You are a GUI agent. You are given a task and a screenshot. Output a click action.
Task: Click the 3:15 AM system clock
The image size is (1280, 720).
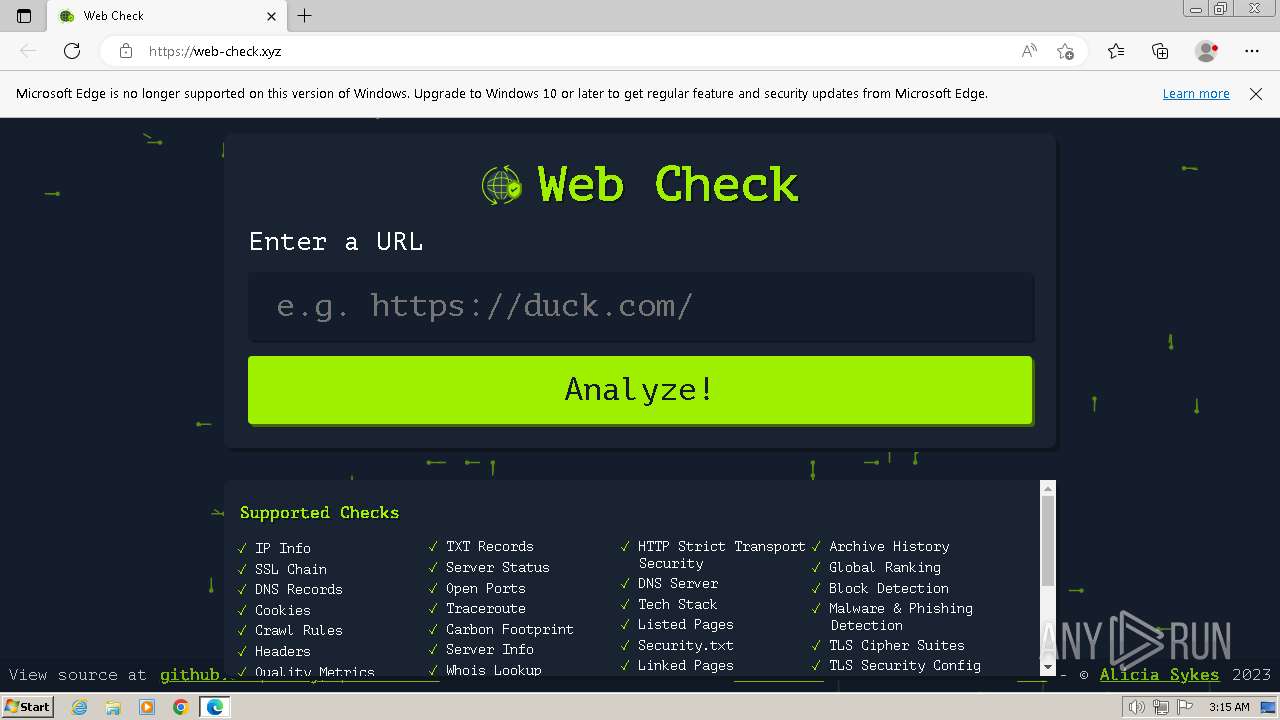[1229, 707]
